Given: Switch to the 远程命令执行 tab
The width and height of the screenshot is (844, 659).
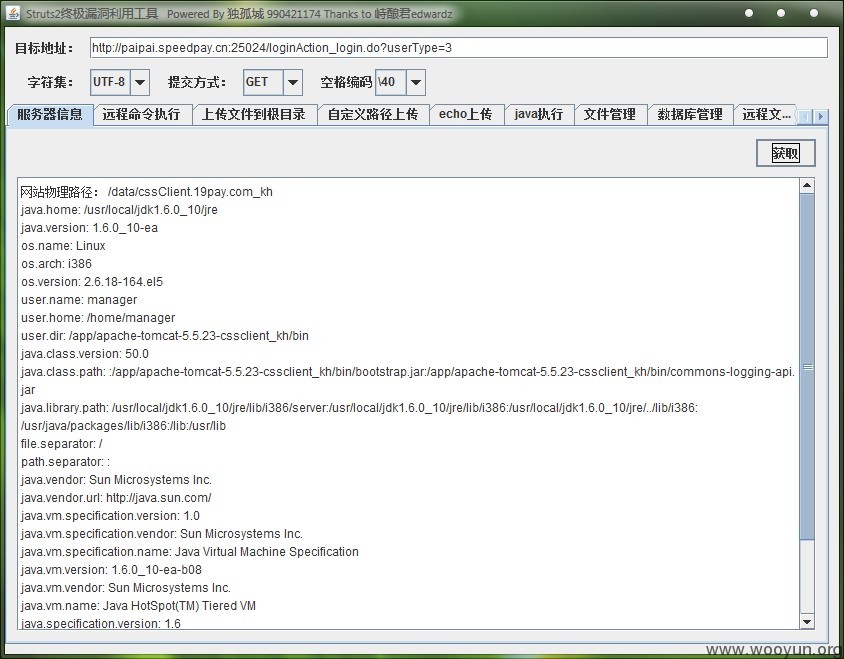Looking at the screenshot, I should (x=142, y=115).
